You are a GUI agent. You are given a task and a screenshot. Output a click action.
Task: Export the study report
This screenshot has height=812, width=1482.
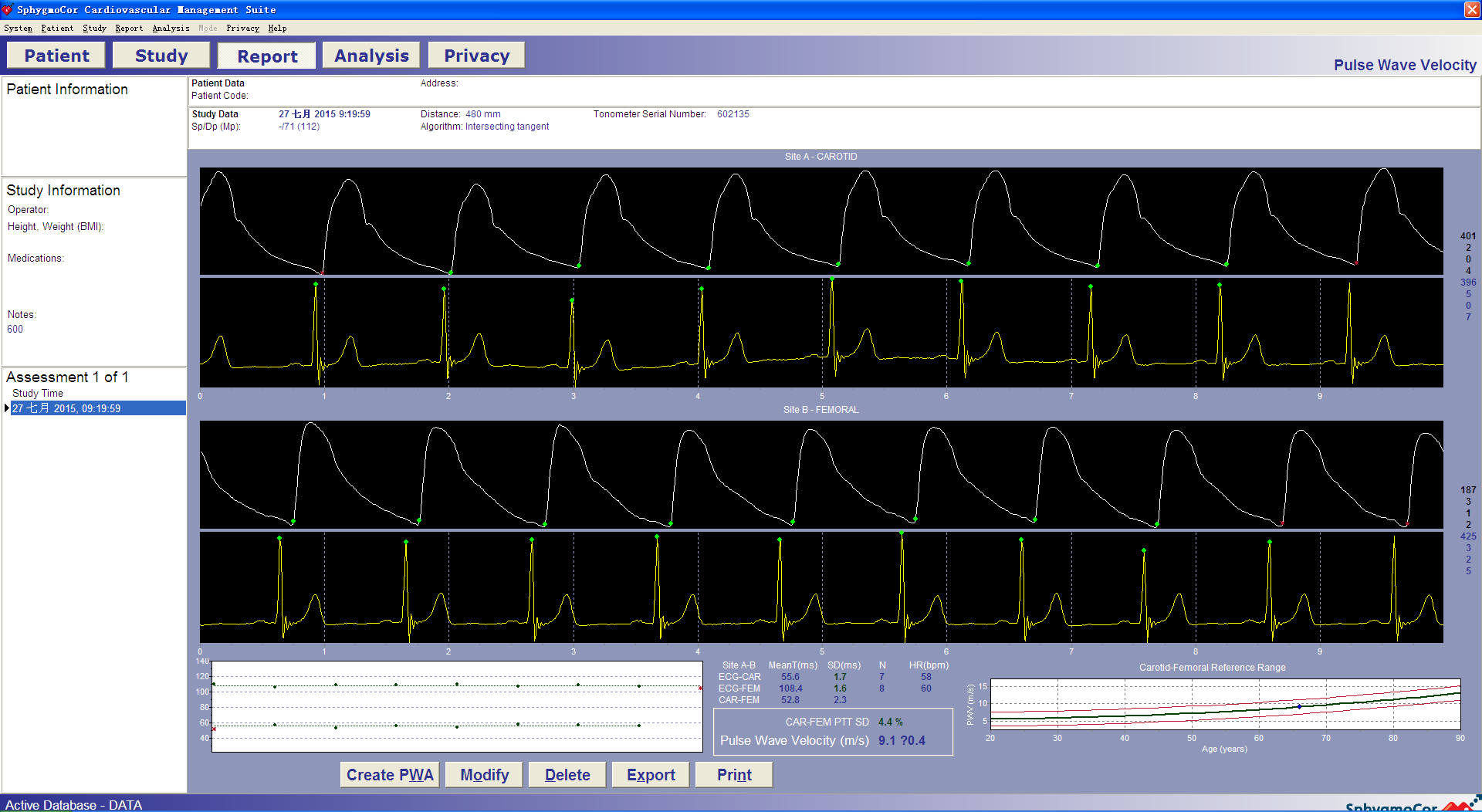pyautogui.click(x=651, y=775)
